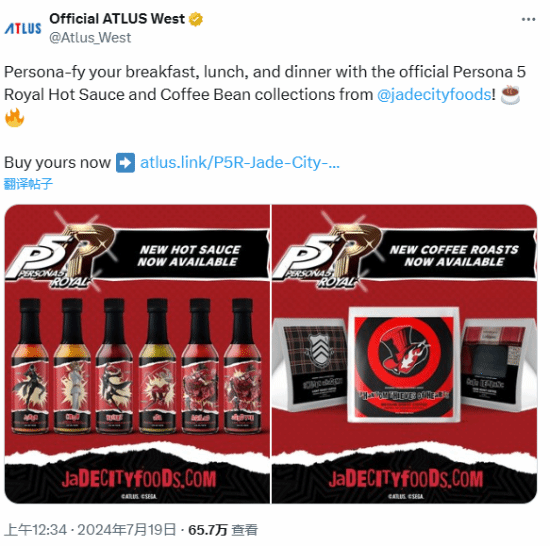Open the Official ATLUS West profile name
This screenshot has width=550, height=546.
pyautogui.click(x=117, y=19)
